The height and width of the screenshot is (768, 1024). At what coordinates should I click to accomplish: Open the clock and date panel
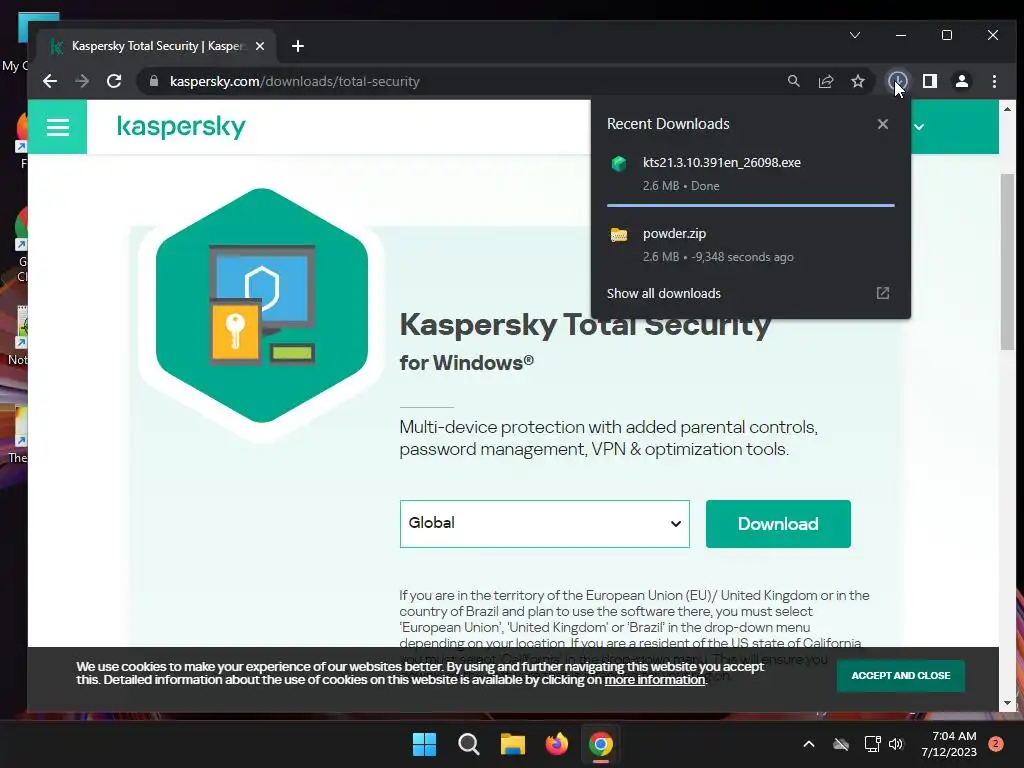click(x=949, y=744)
